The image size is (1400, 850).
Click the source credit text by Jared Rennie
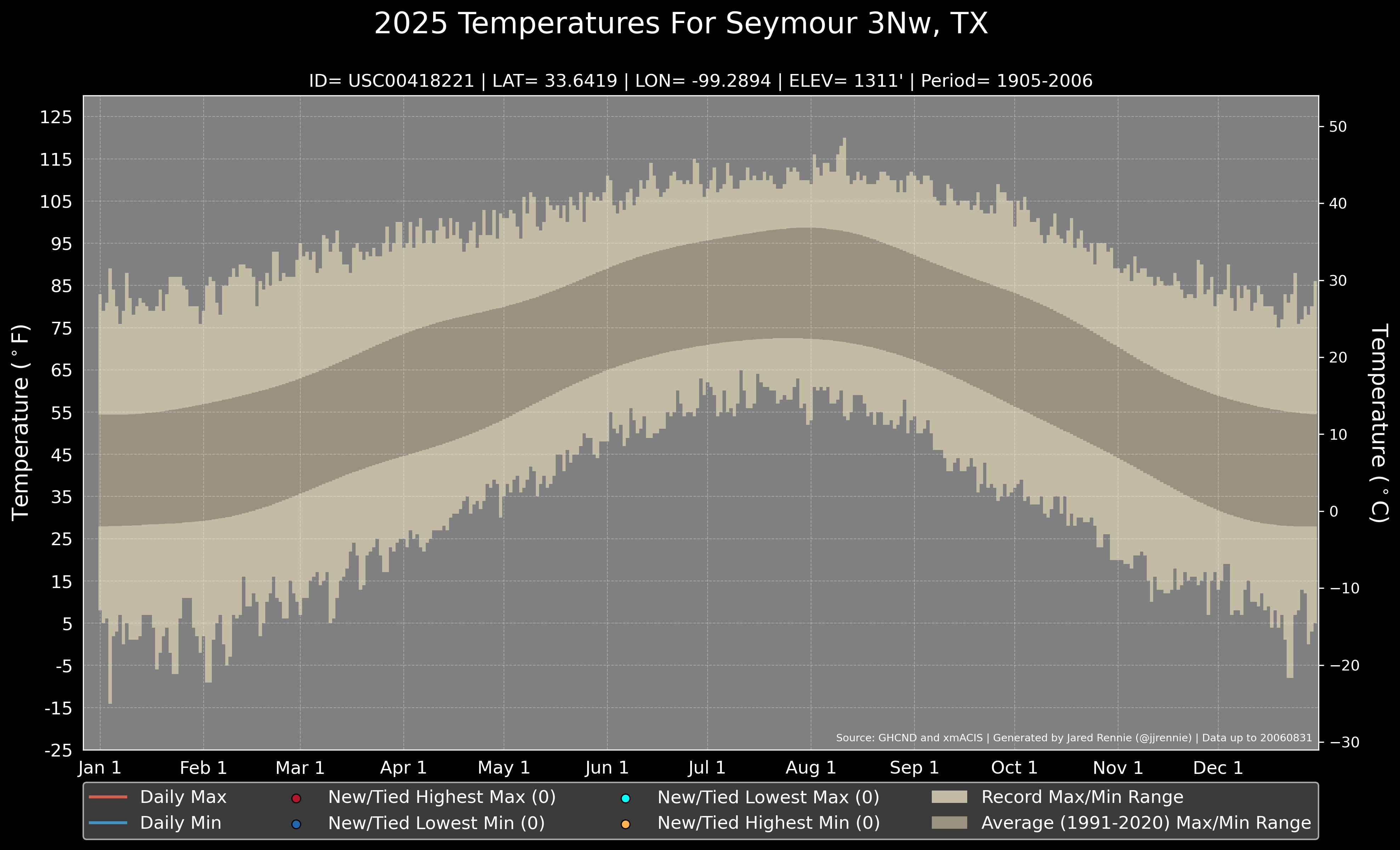coord(1074,738)
